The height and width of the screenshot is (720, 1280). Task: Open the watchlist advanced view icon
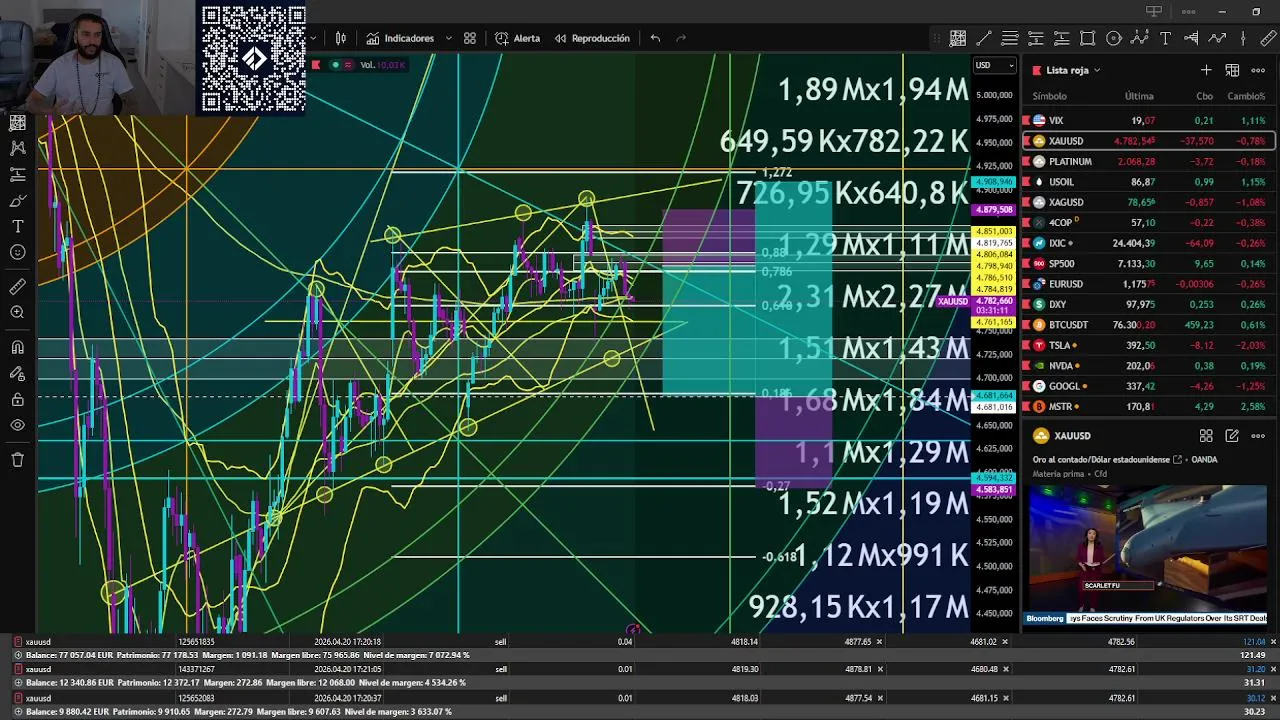(1232, 70)
